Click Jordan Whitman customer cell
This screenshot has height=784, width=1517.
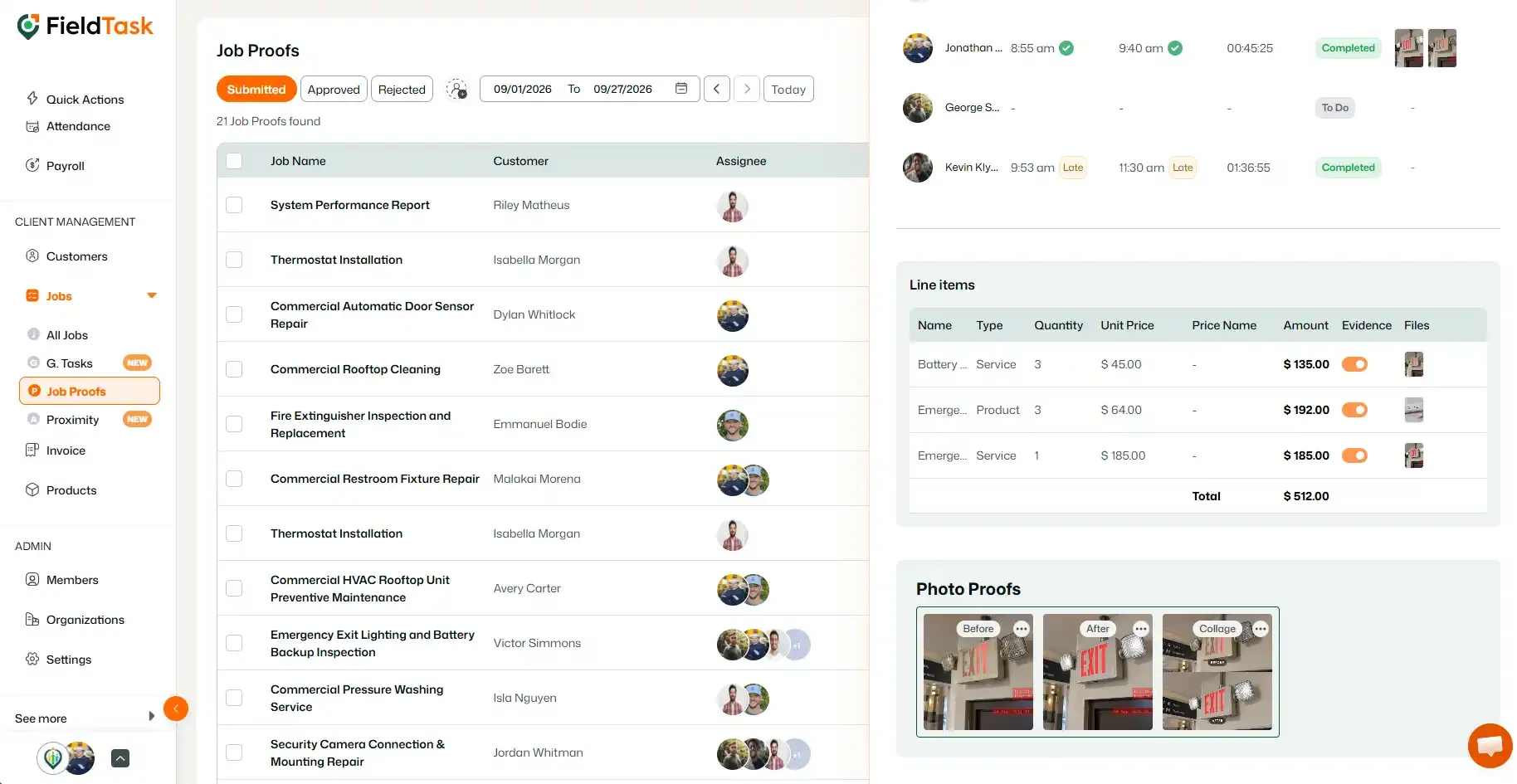tap(539, 752)
